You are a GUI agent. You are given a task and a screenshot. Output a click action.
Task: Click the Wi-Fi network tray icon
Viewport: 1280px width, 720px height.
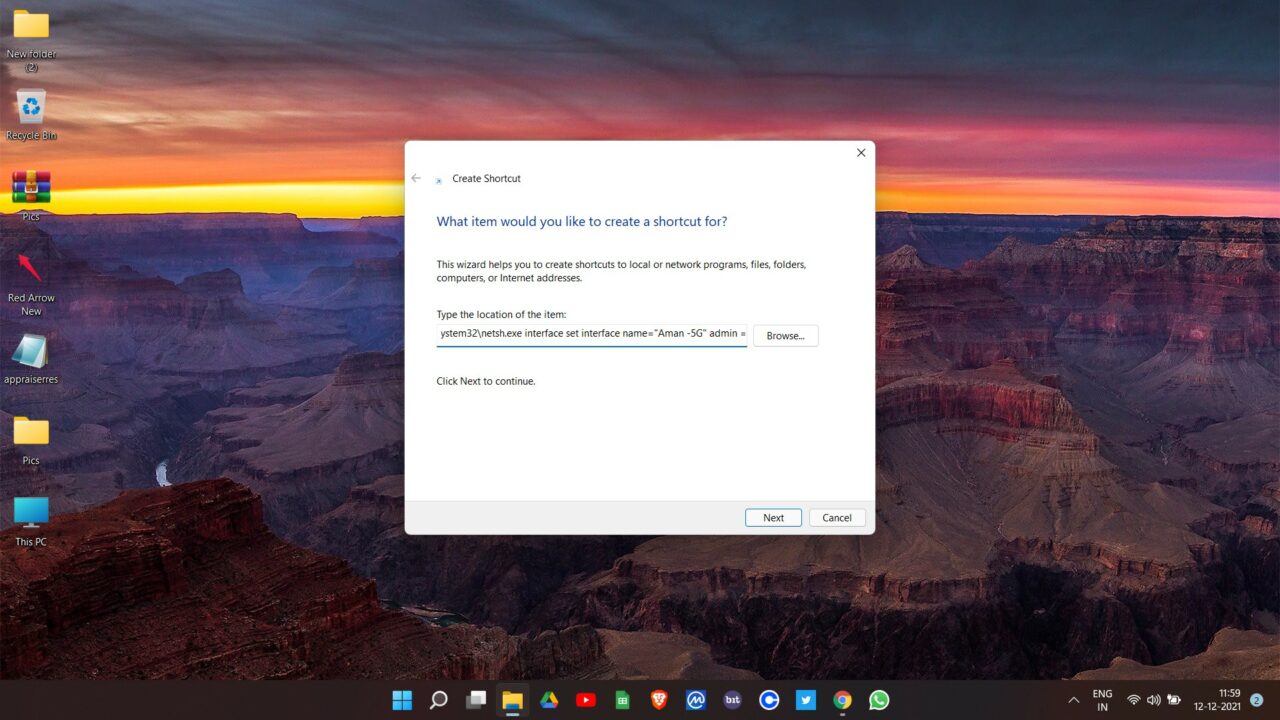point(1133,700)
